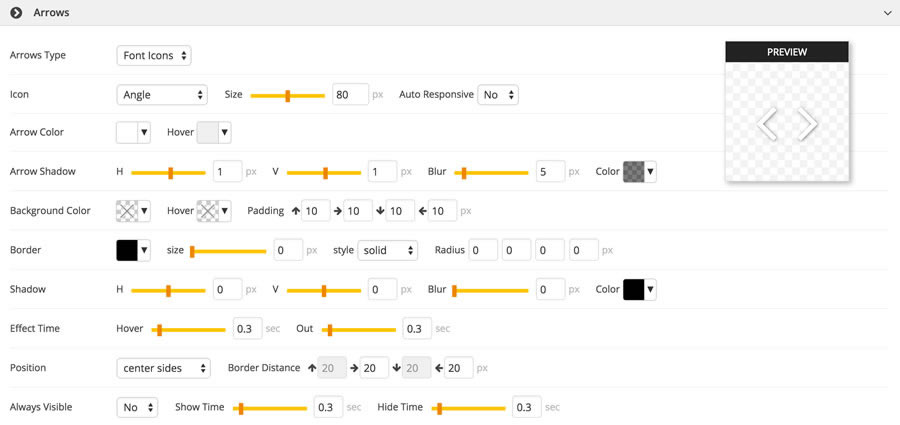Click the padding left-arrow icon
The width and height of the screenshot is (900, 425).
tap(422, 211)
